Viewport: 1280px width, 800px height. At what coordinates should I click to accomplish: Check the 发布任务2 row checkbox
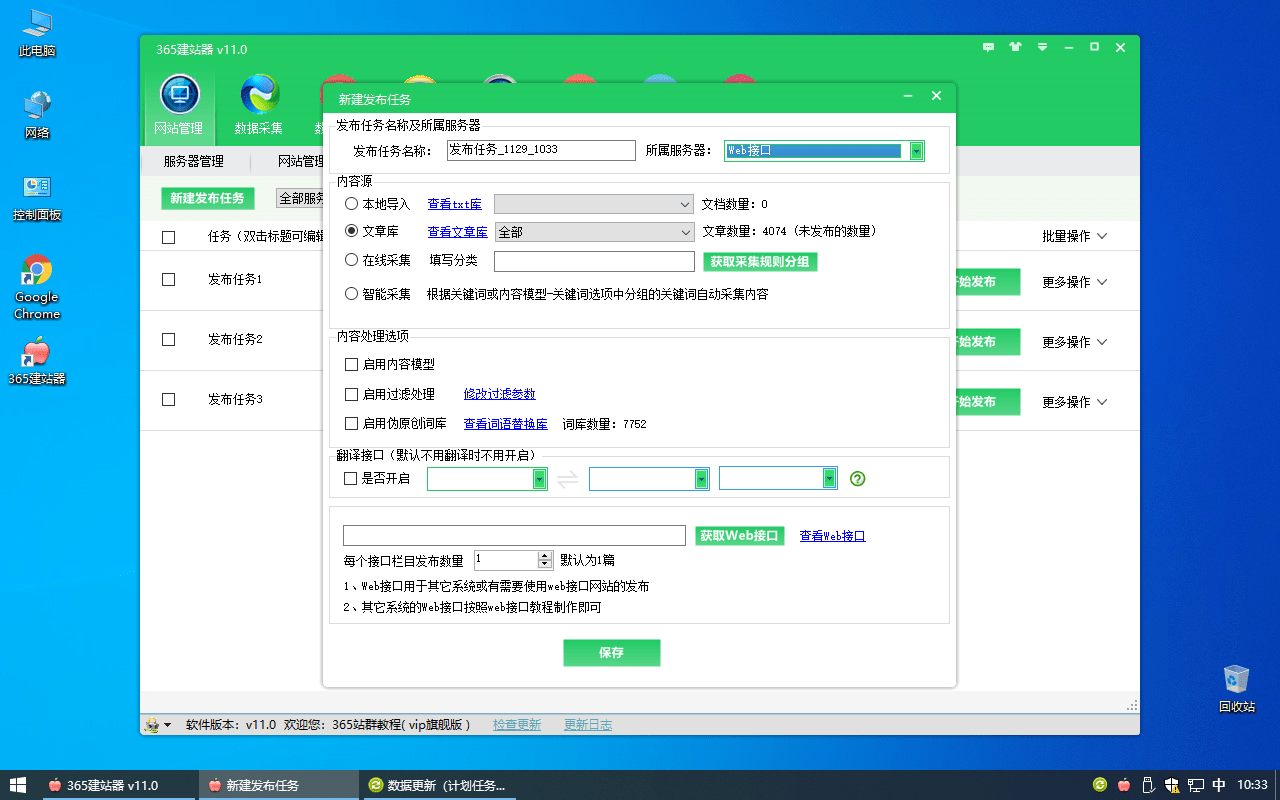[168, 340]
